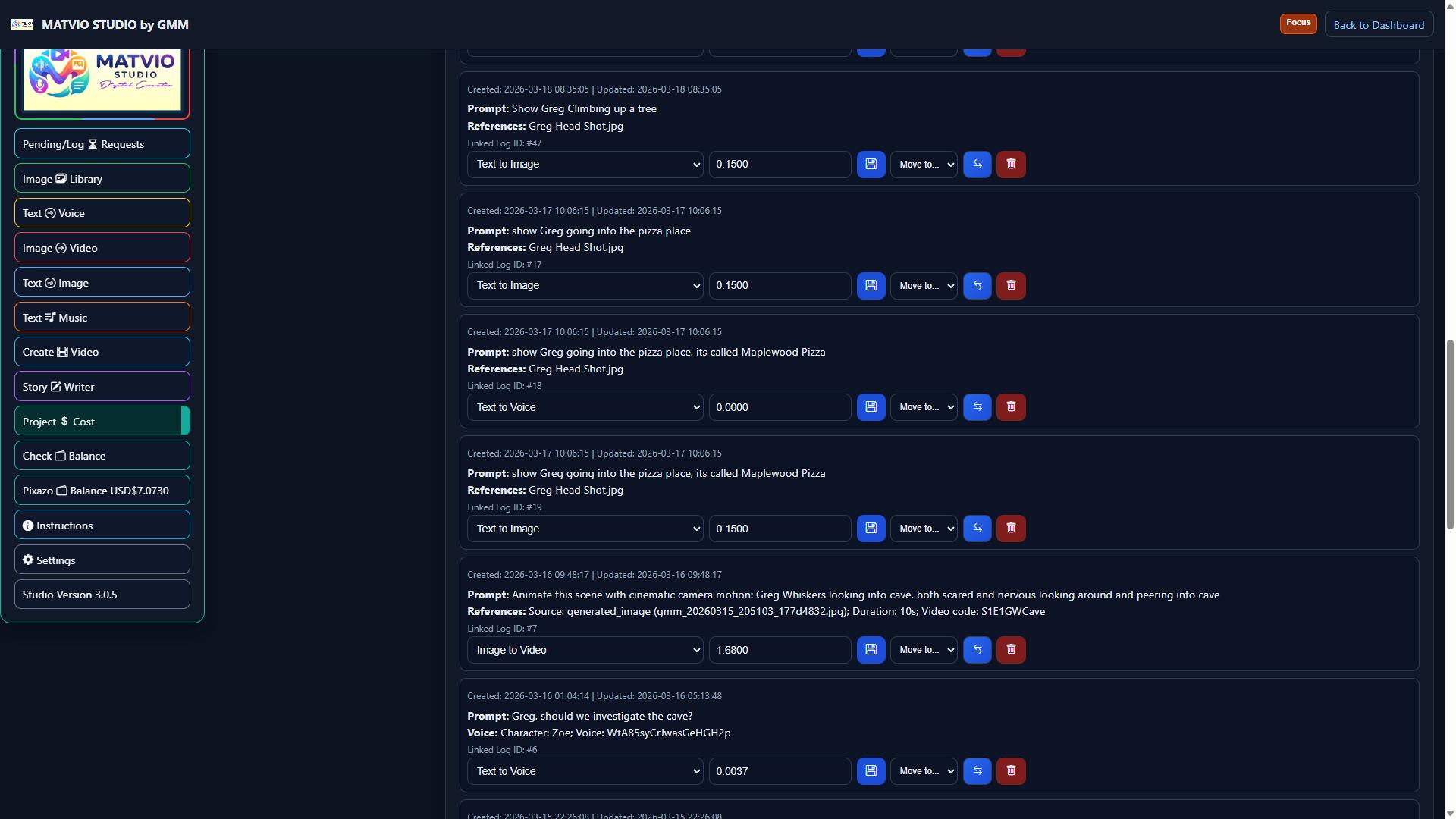The height and width of the screenshot is (819, 1456).
Task: Click cost field for Log ID #17
Action: point(780,286)
